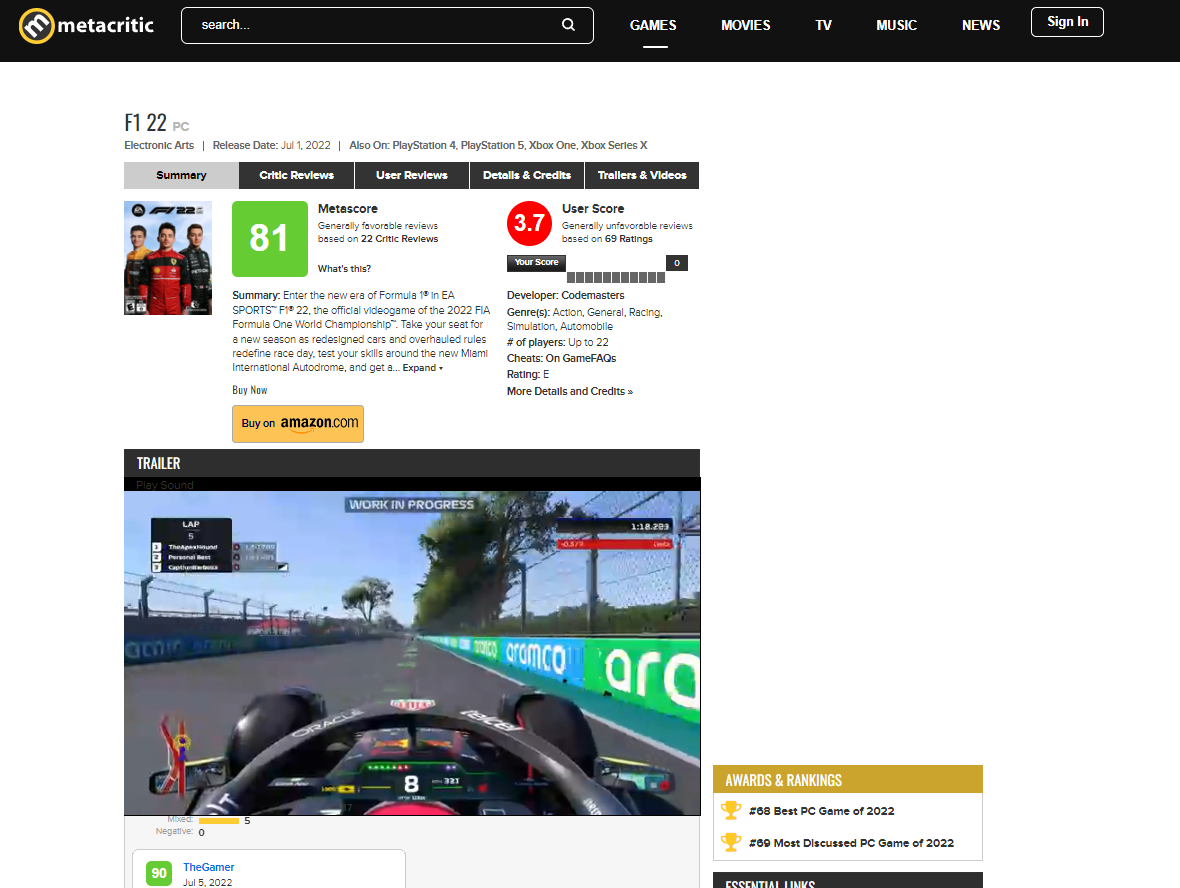Switch to Critic Reviews tab
The height and width of the screenshot is (888, 1180).
(x=297, y=175)
